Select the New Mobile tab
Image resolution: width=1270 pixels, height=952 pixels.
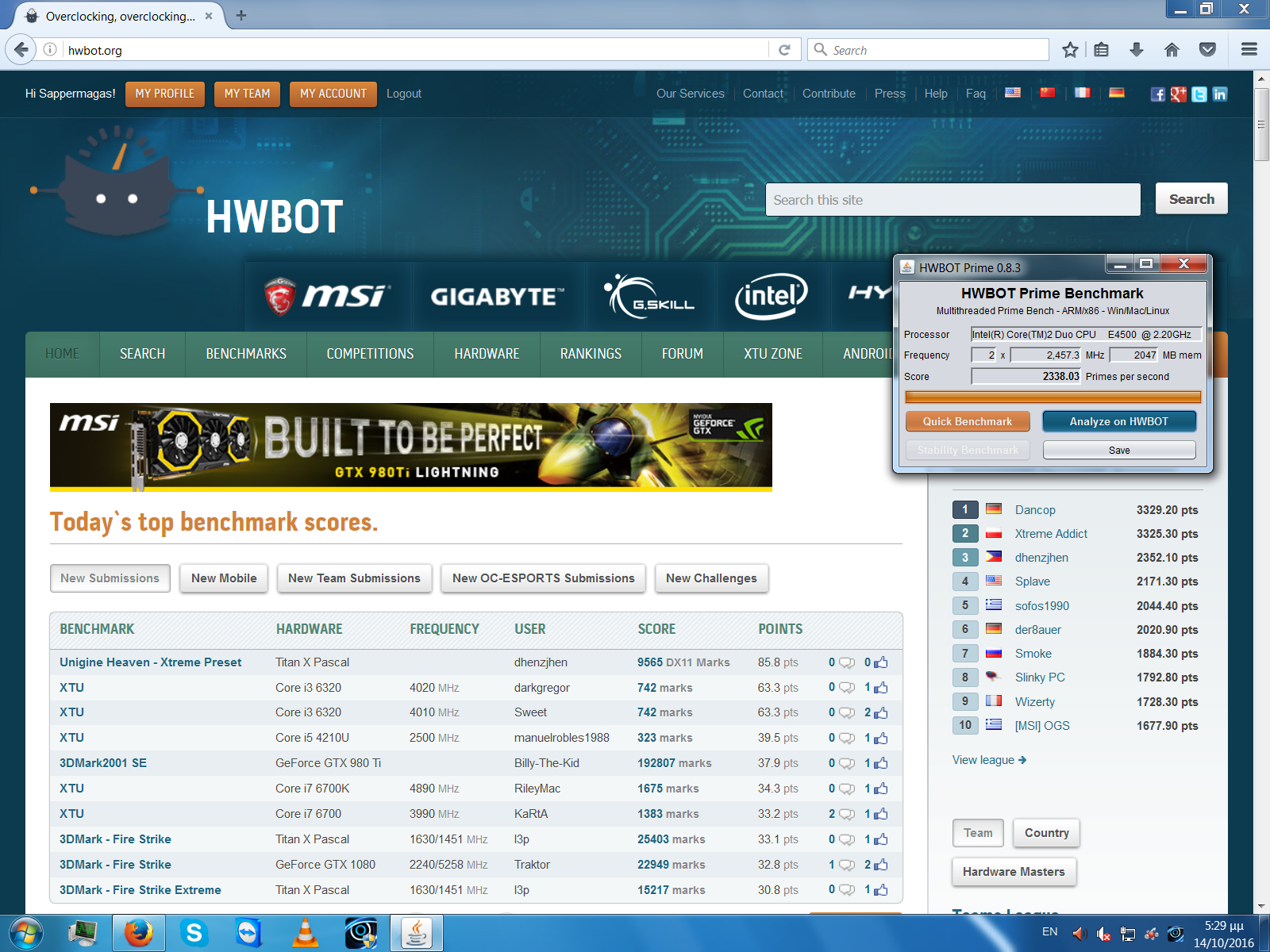224,578
